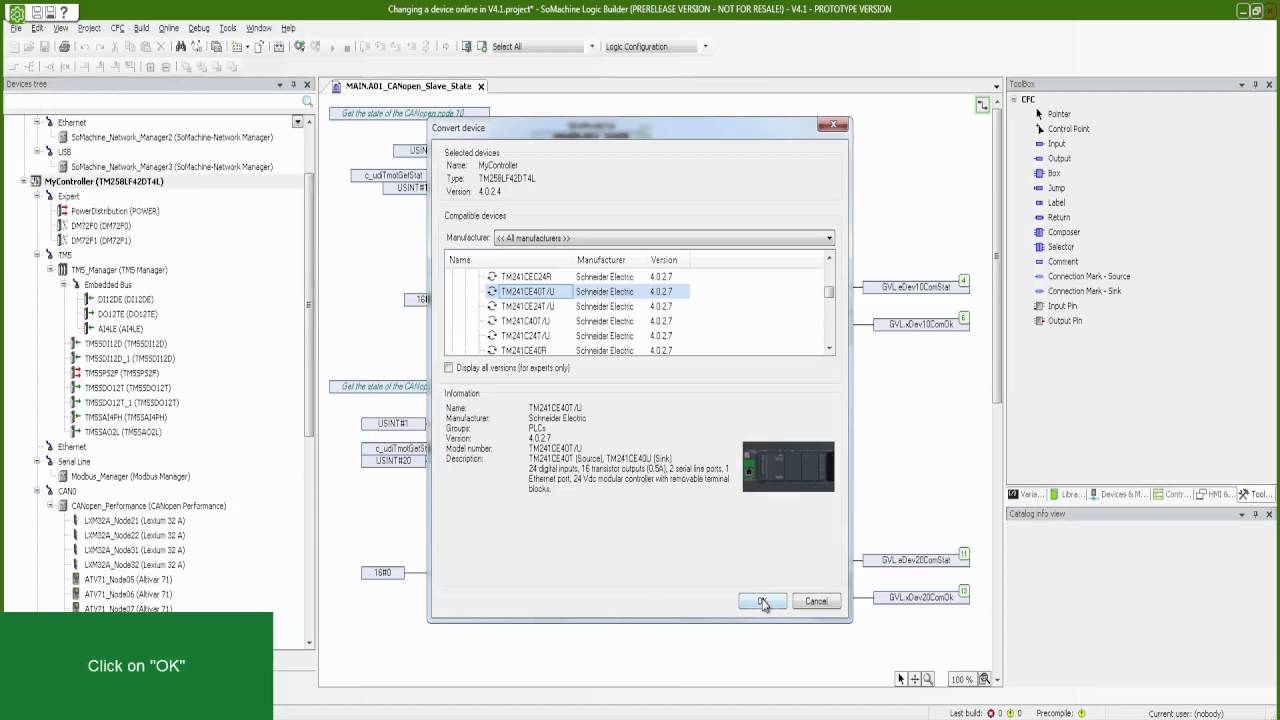Click the Find binoculars toolbar icon
Image resolution: width=1280 pixels, height=720 pixels.
180,47
